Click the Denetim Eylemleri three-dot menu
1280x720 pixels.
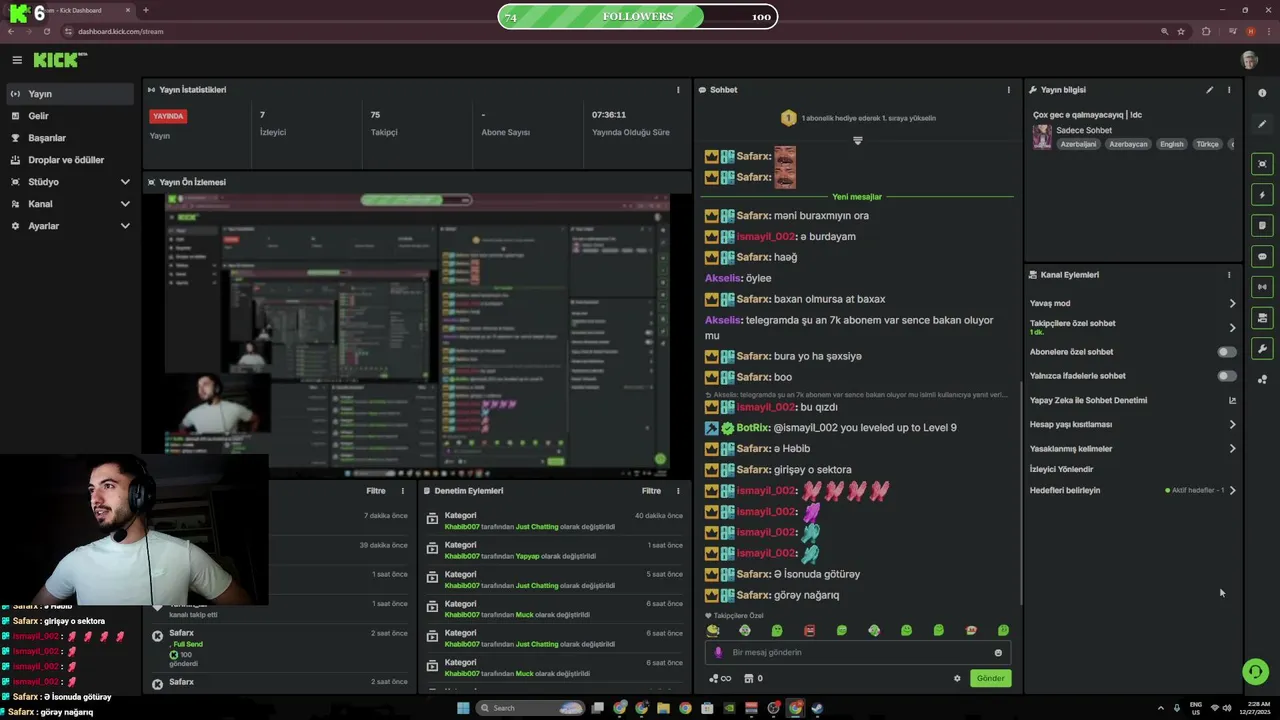(678, 491)
